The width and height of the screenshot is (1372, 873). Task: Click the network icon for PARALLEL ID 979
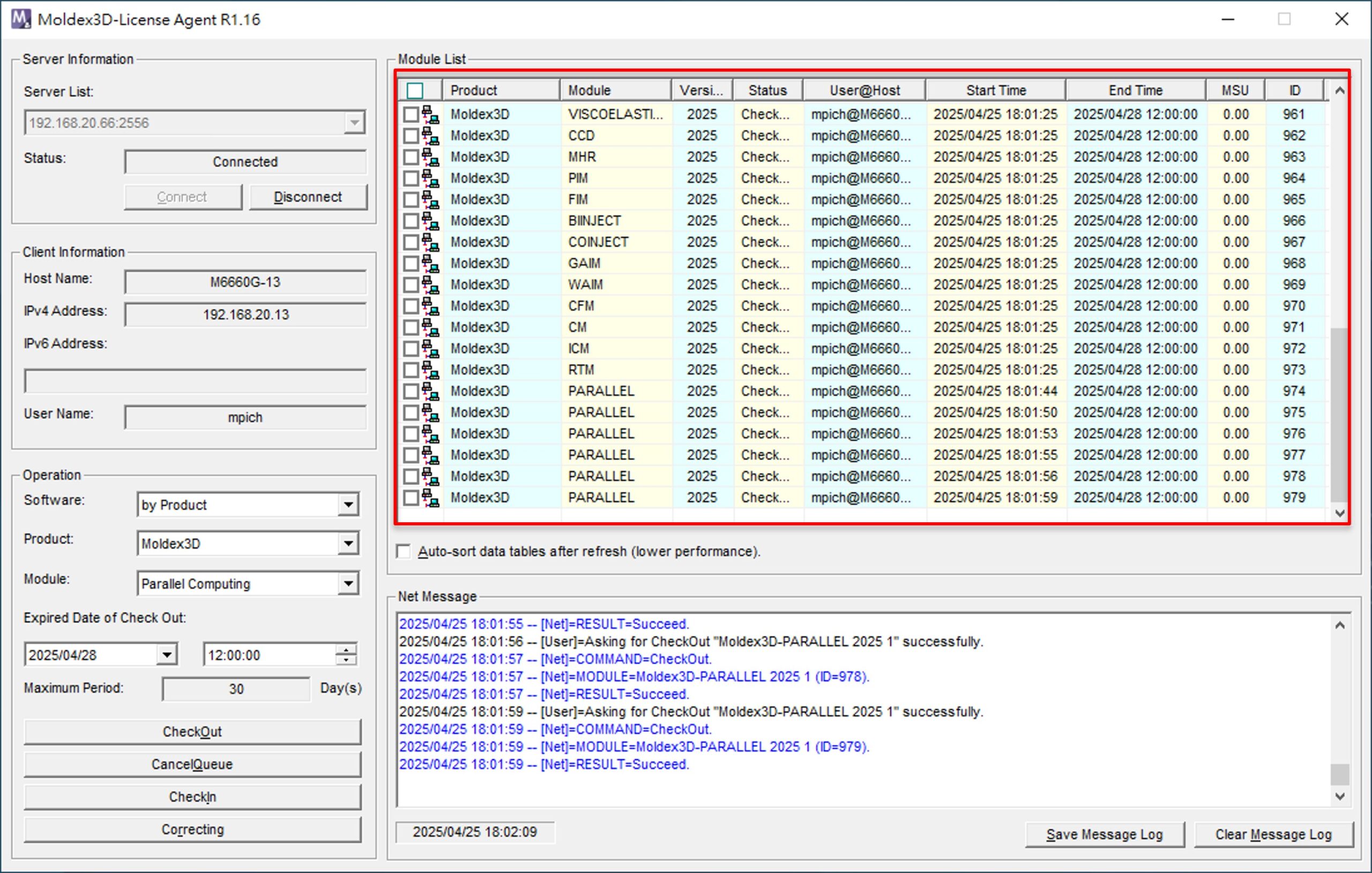pos(431,498)
